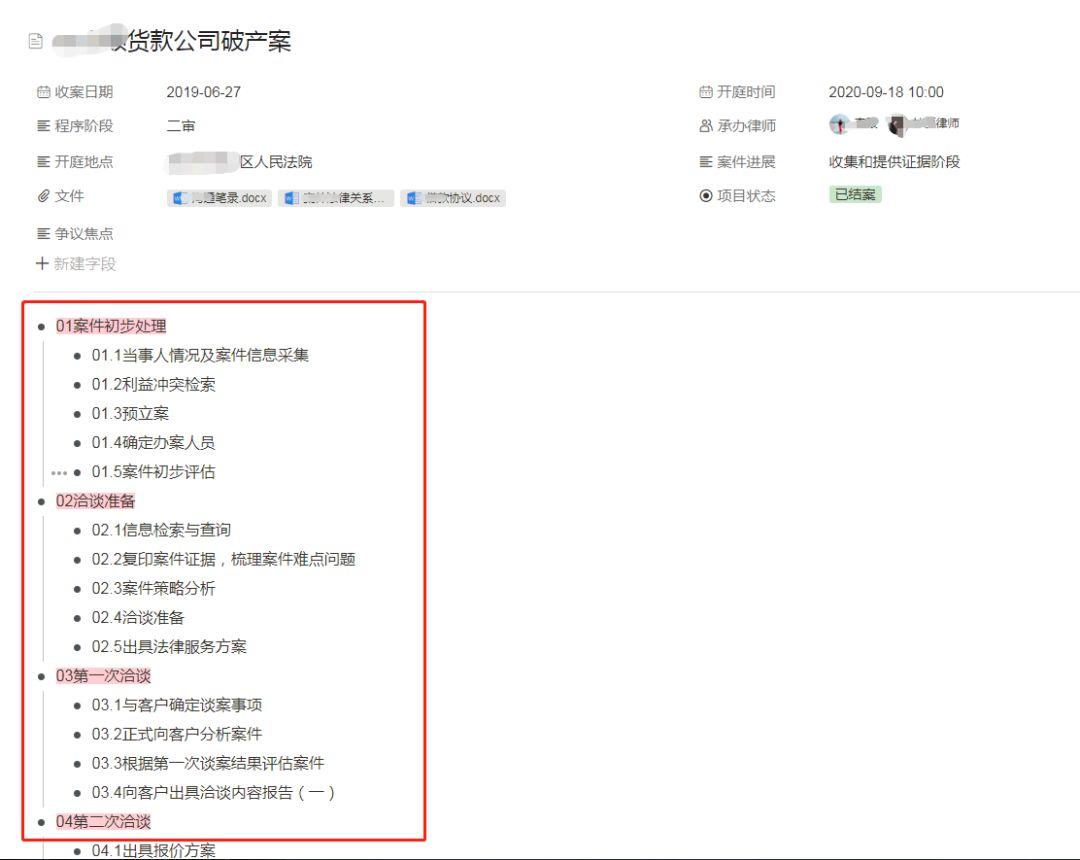
Task: Click the calendar icon next to 收案日期
Action: (x=43, y=92)
